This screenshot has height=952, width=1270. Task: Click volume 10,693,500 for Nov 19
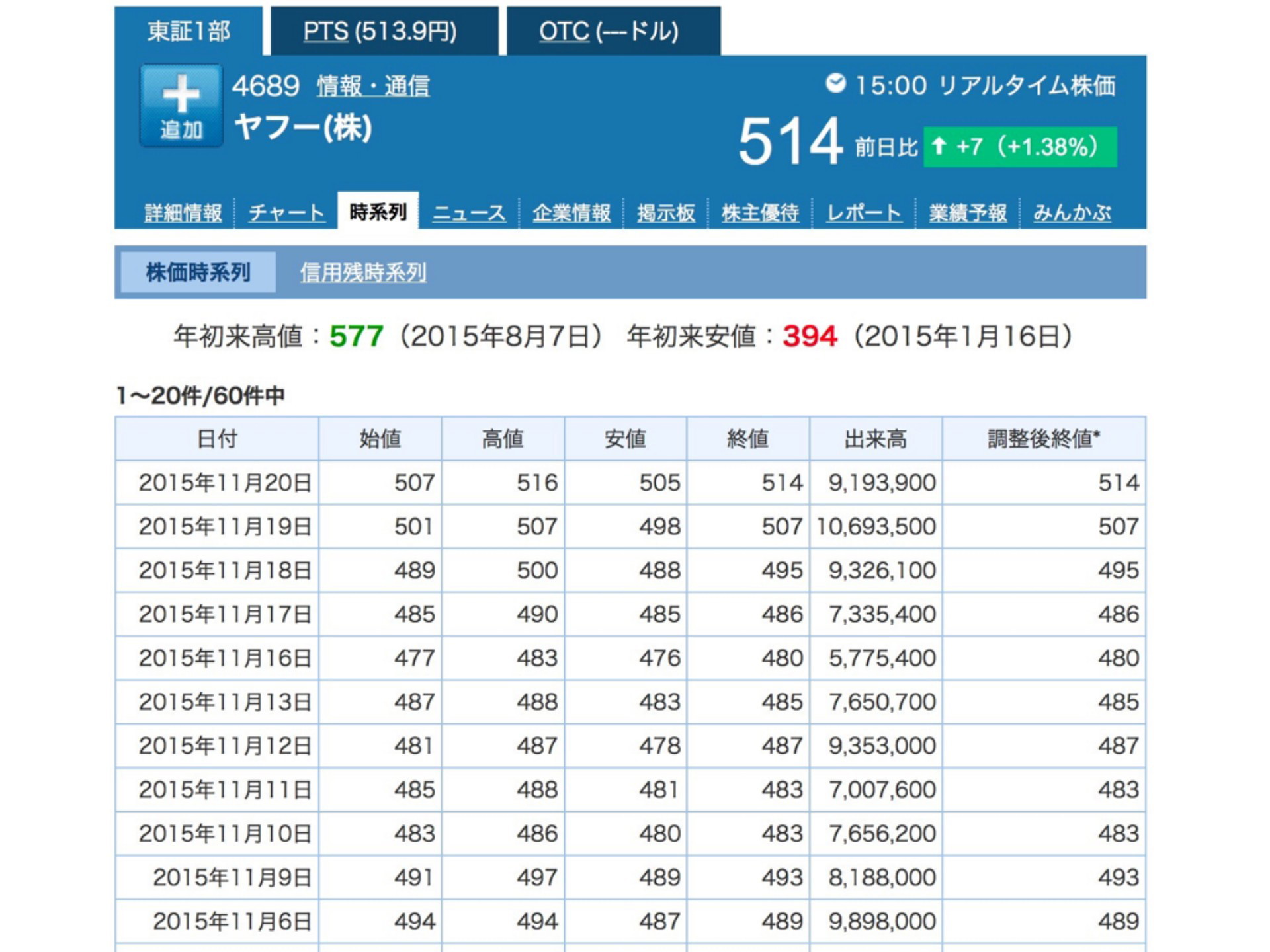(x=876, y=527)
